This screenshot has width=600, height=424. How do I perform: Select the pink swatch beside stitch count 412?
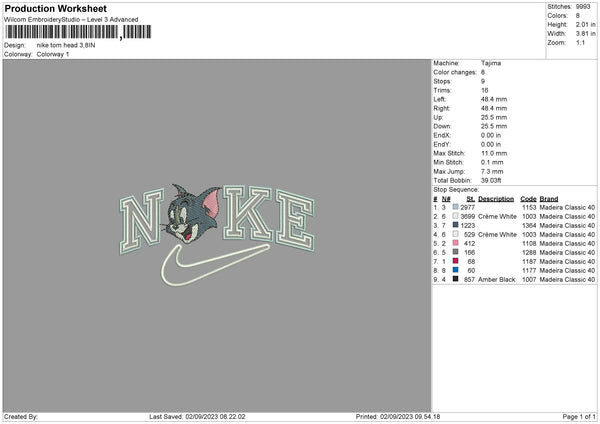tap(455, 243)
